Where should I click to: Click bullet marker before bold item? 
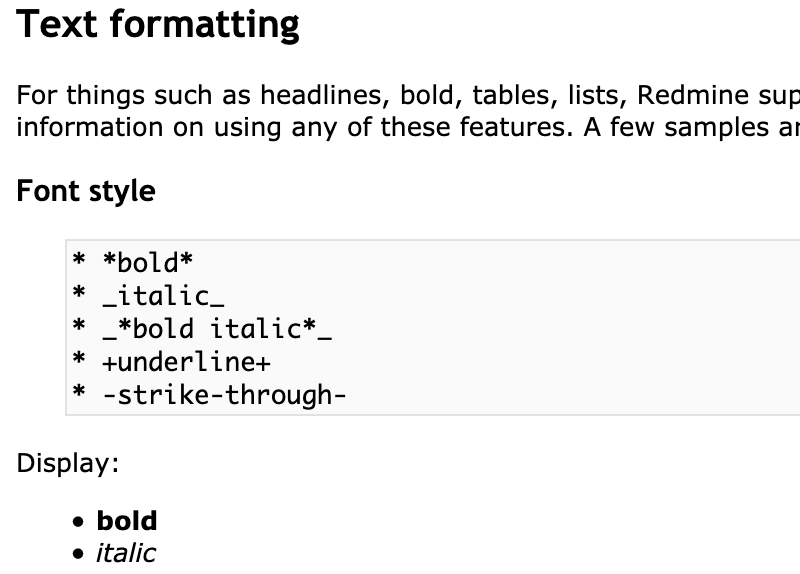[78, 522]
